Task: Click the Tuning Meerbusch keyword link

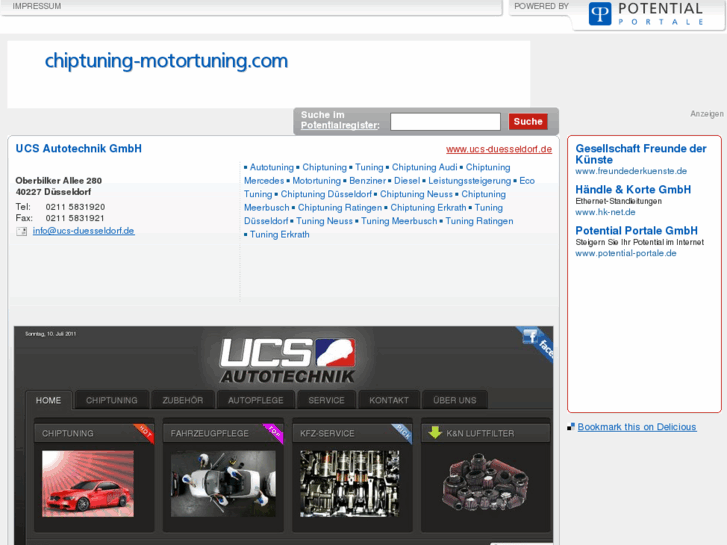Action: (x=399, y=221)
